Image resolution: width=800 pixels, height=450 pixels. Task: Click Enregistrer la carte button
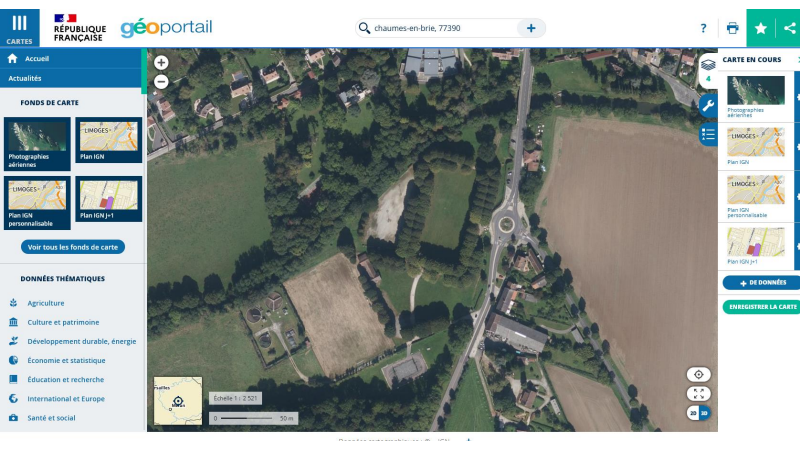(x=762, y=307)
